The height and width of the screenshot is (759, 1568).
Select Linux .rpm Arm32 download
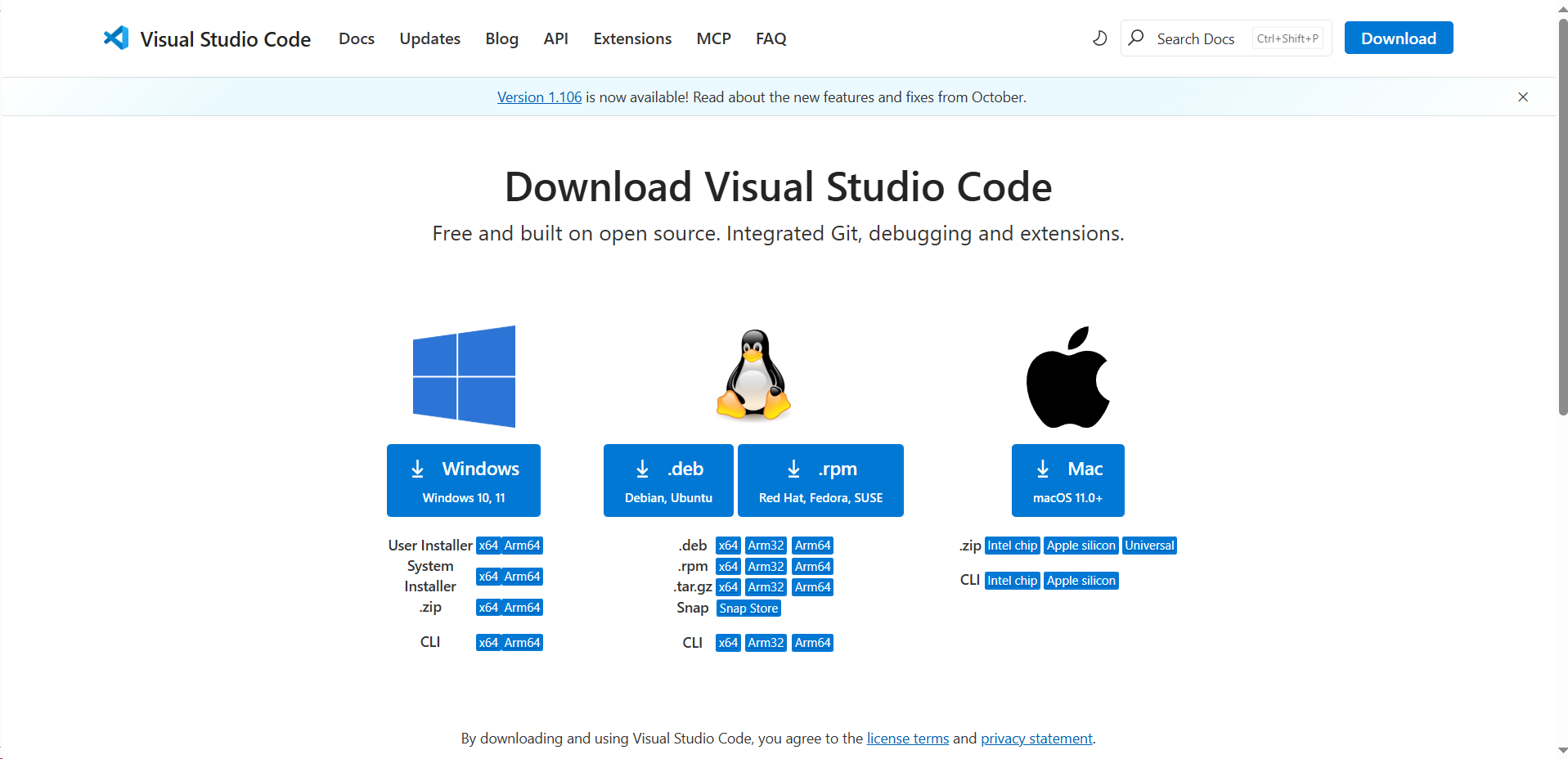point(766,567)
